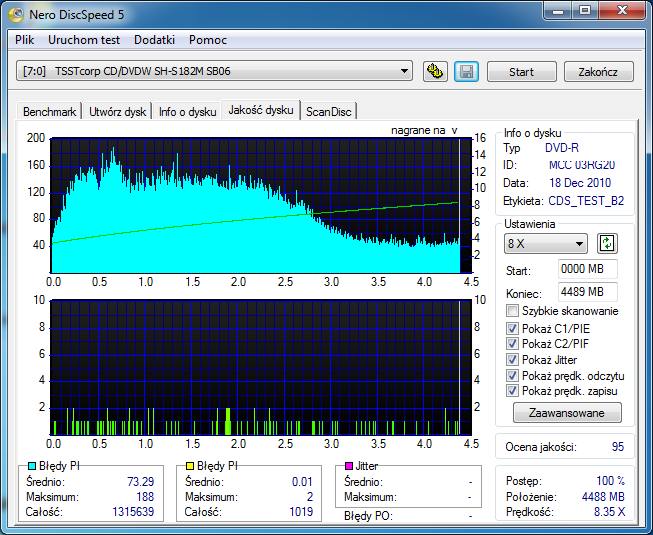Click the PI average value 73.29

point(140,482)
